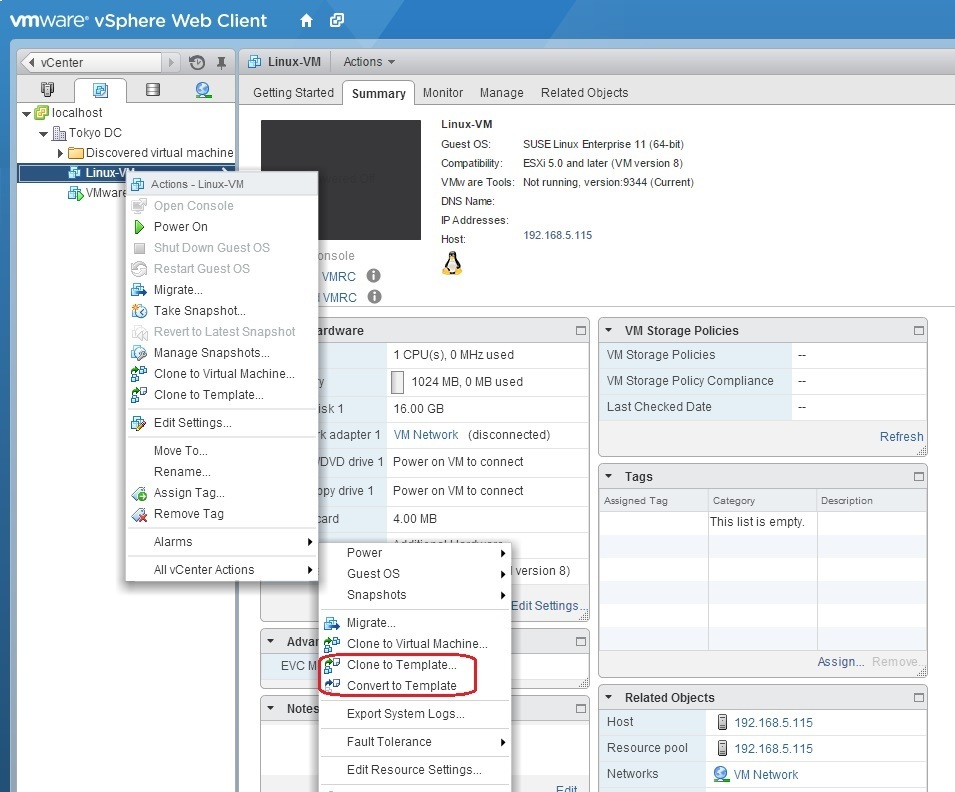Click Refresh in VM Storage Policies
Screen dimensions: 955x792
(901, 436)
